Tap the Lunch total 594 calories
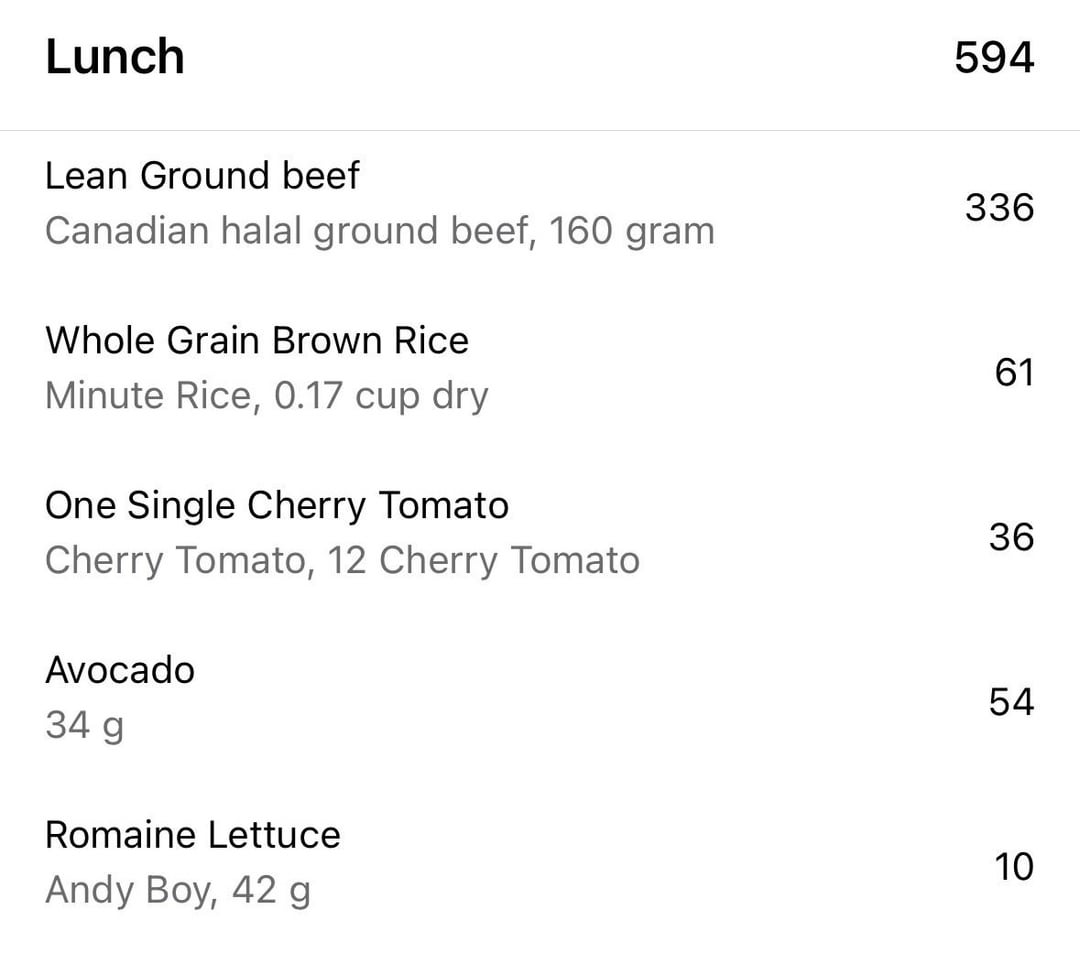This screenshot has height=953, width=1080. point(994,57)
